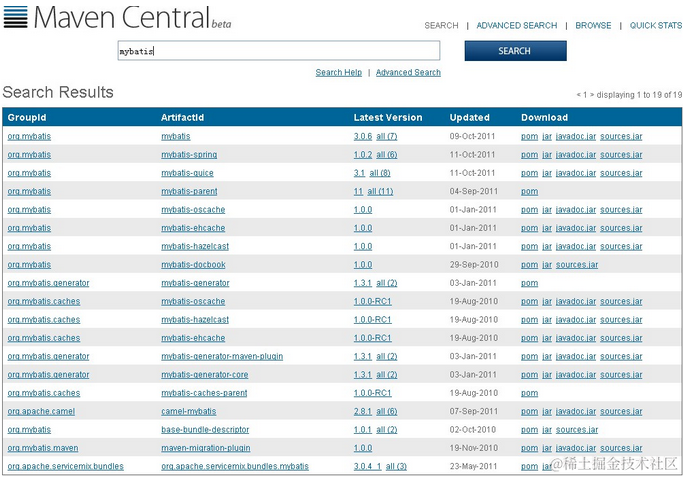Click the 29-Sep-2010 updated date
Viewport: 683px width, 477px height.
[x=474, y=264]
